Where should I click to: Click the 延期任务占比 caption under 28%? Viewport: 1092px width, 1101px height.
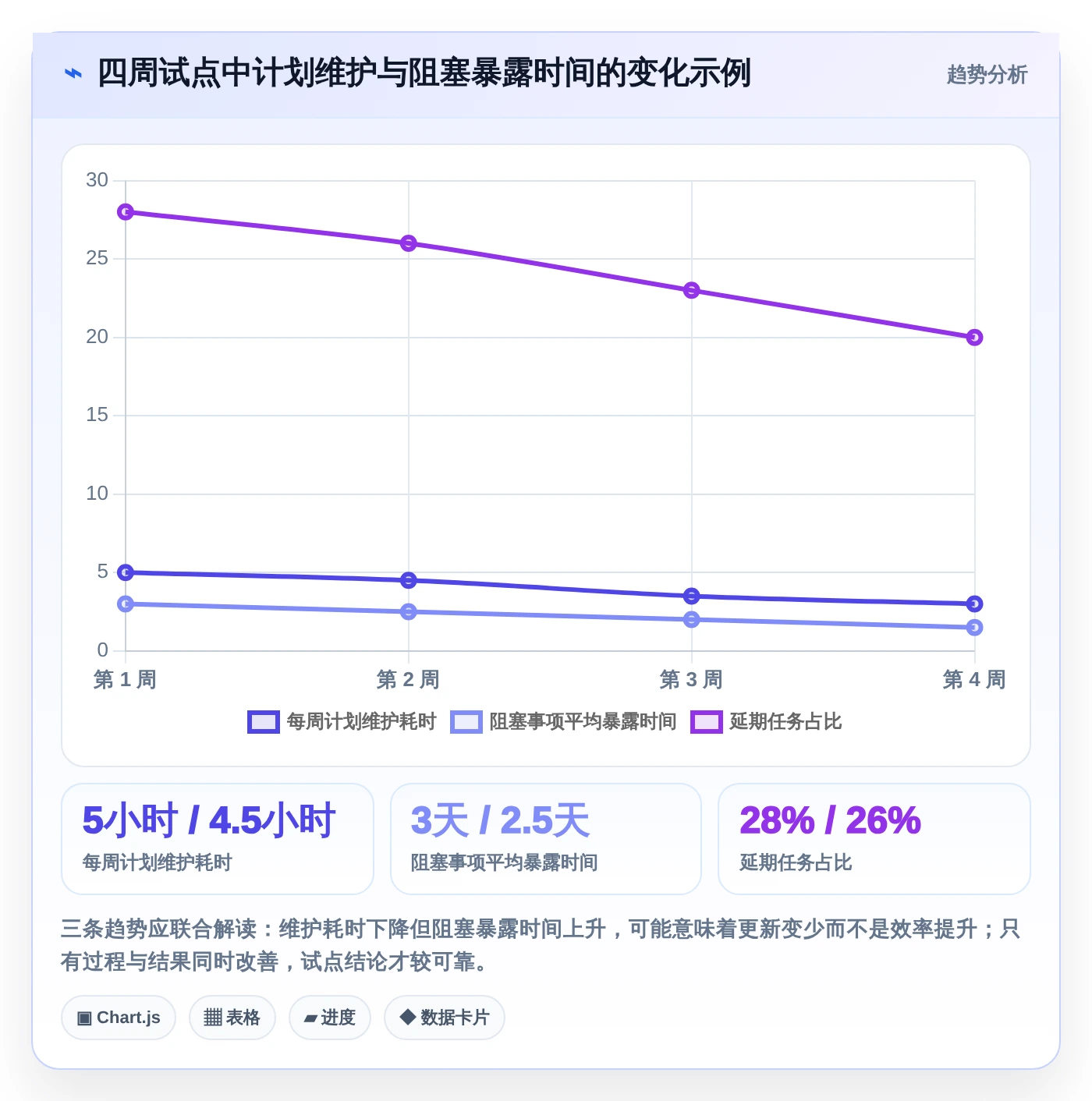796,862
